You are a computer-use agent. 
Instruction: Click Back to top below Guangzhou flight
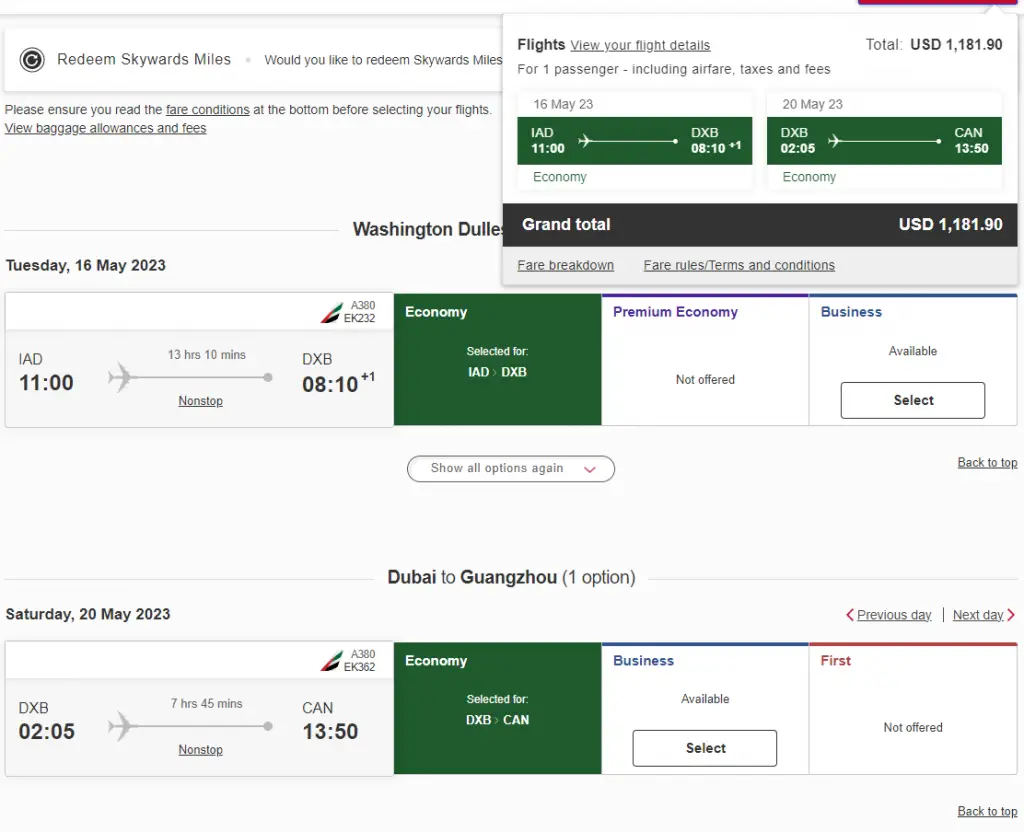[986, 811]
